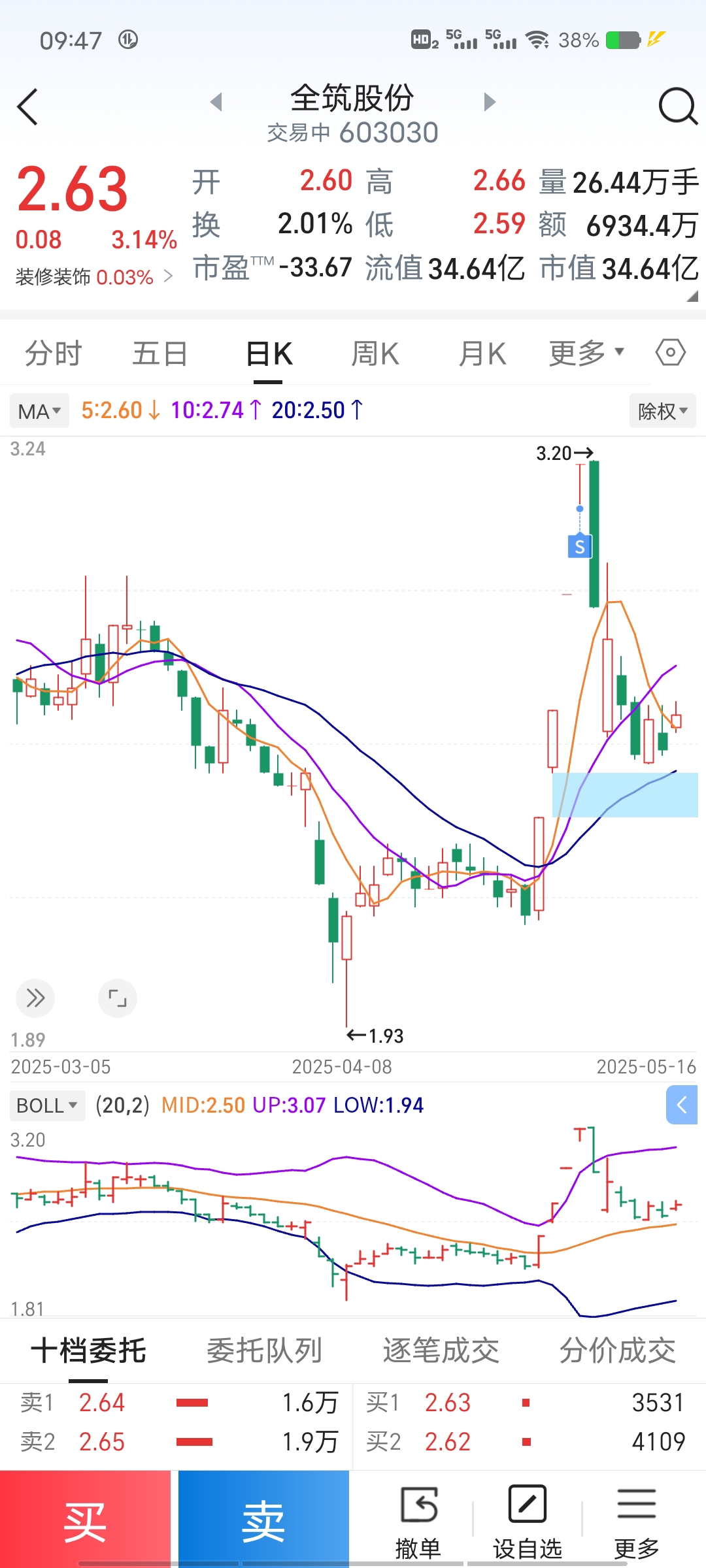Switch to 五日 chart tab

[160, 353]
